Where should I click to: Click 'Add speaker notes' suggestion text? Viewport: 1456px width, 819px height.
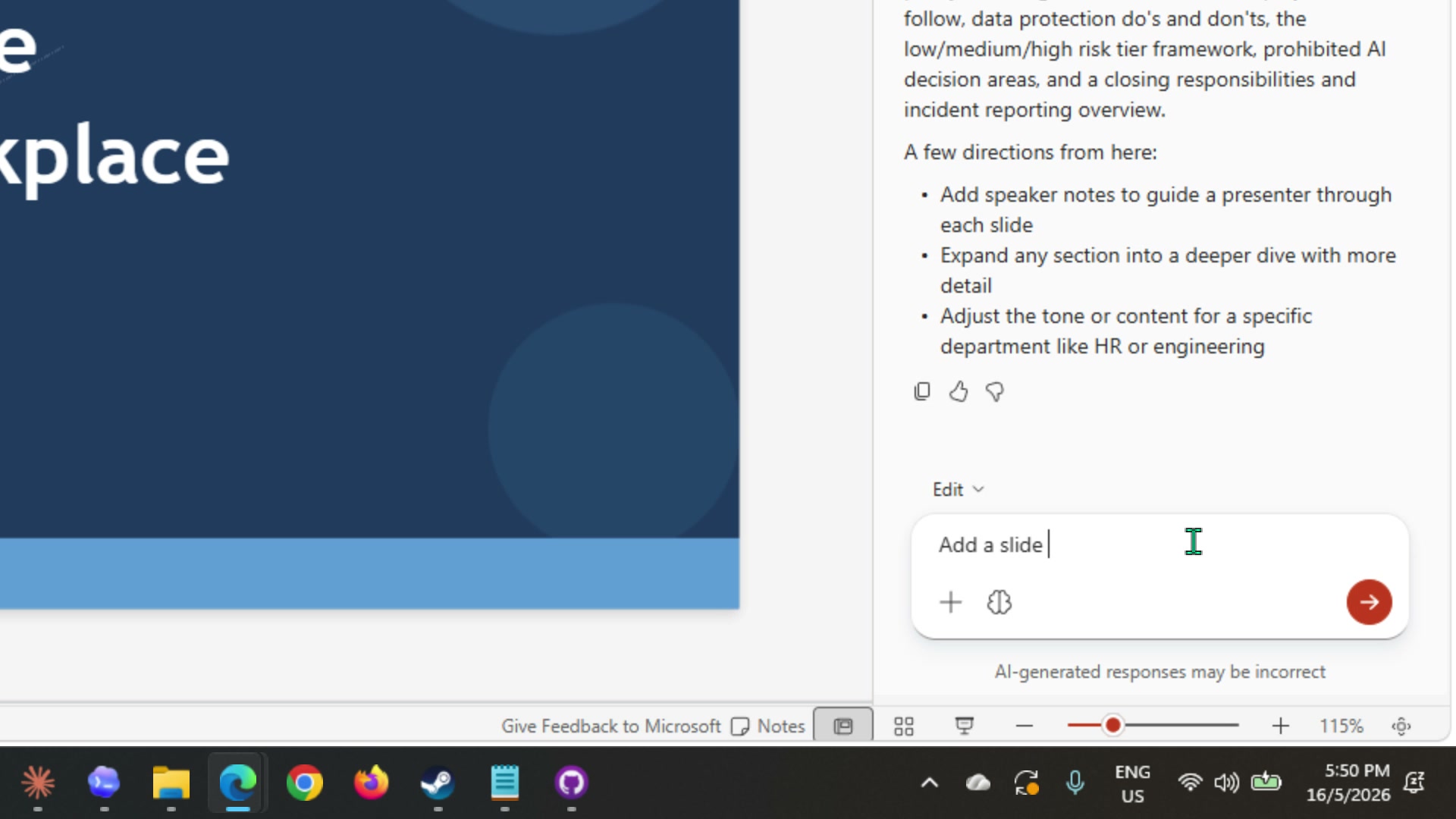[1166, 209]
